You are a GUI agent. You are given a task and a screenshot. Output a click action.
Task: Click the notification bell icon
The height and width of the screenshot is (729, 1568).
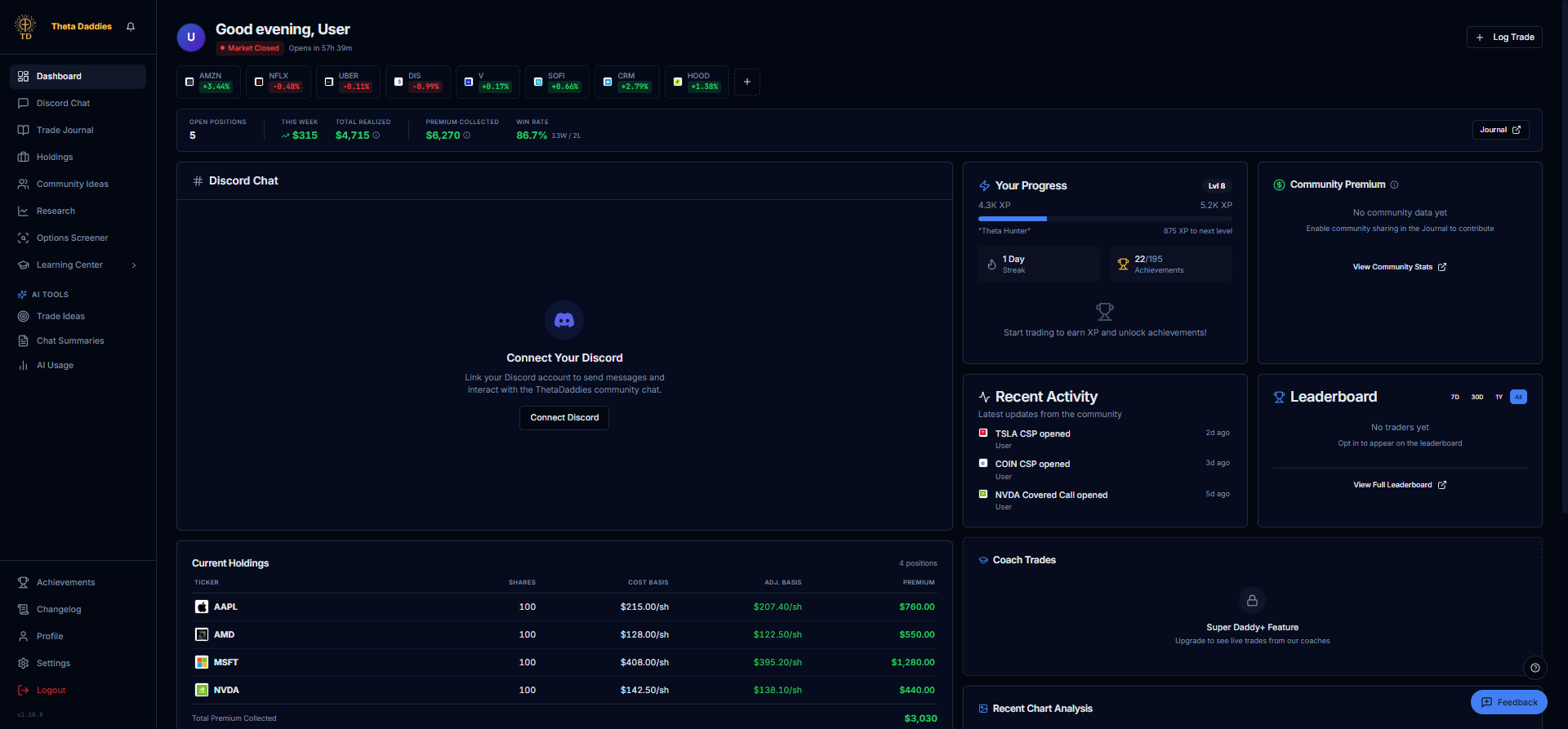pos(131,27)
